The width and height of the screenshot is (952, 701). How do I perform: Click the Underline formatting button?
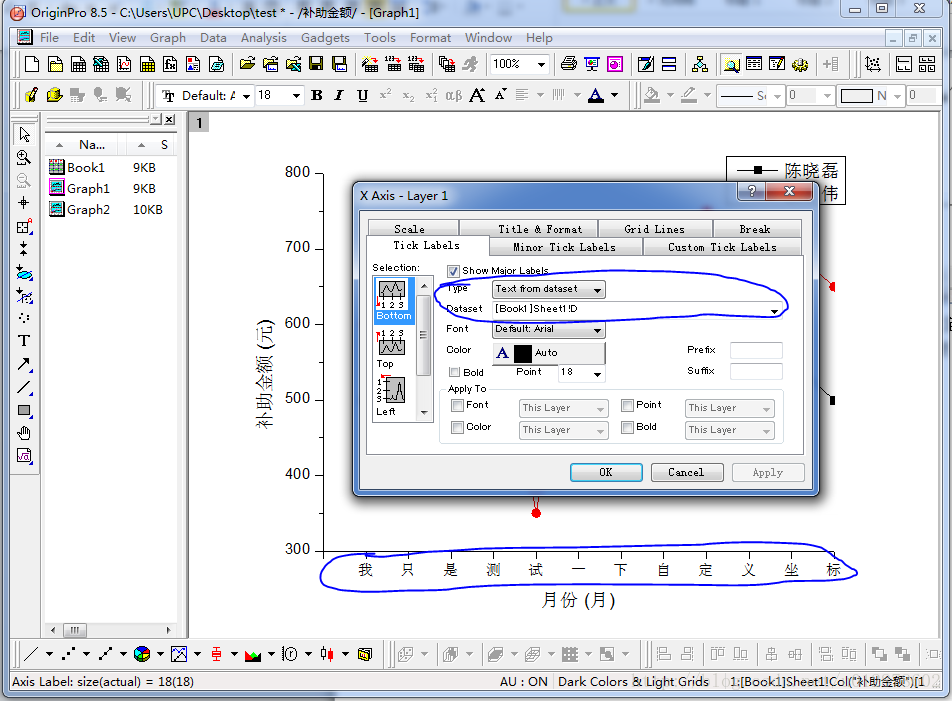(362, 95)
